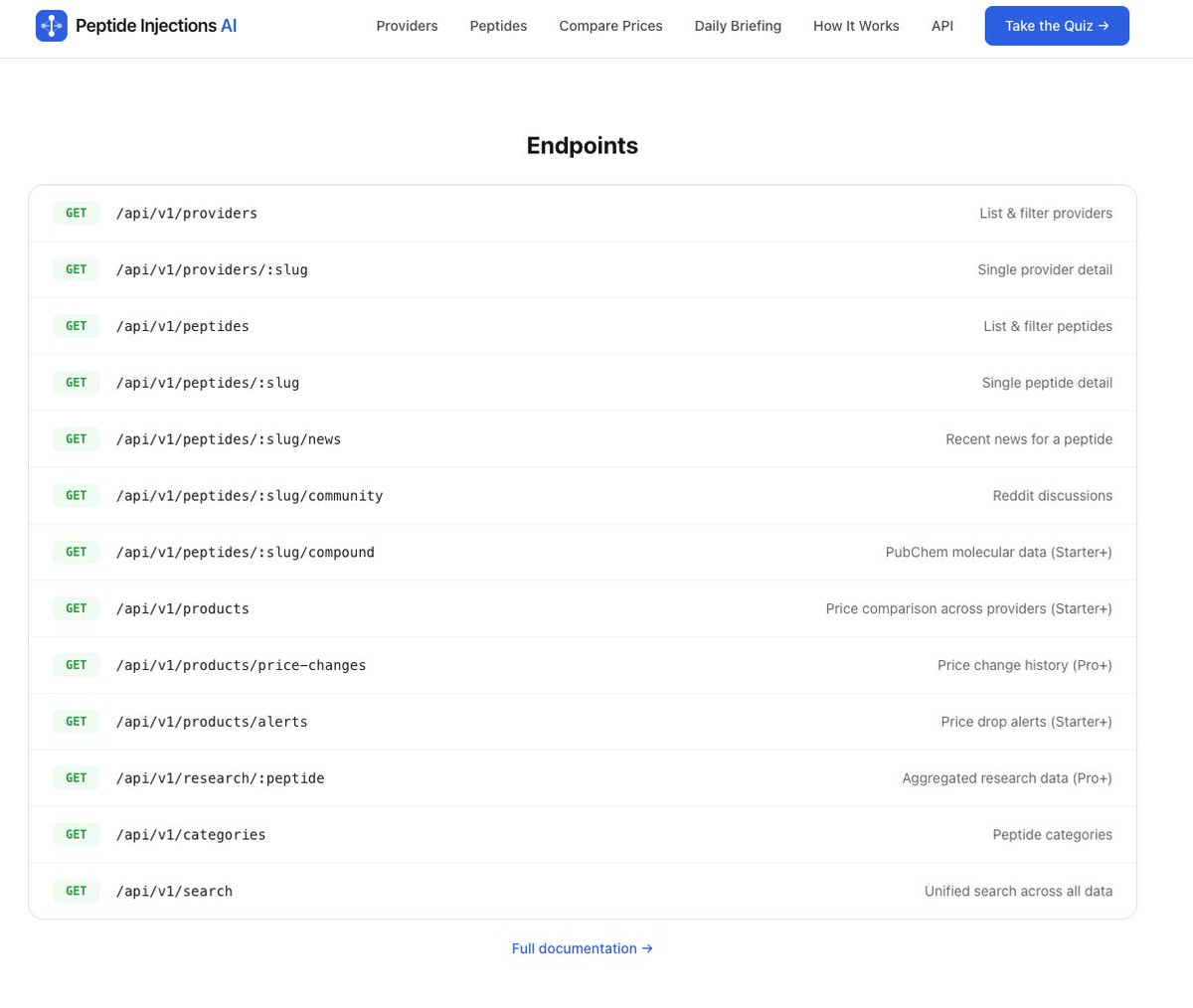Open the Full documentation link
The image size is (1193, 1008).
tap(583, 948)
